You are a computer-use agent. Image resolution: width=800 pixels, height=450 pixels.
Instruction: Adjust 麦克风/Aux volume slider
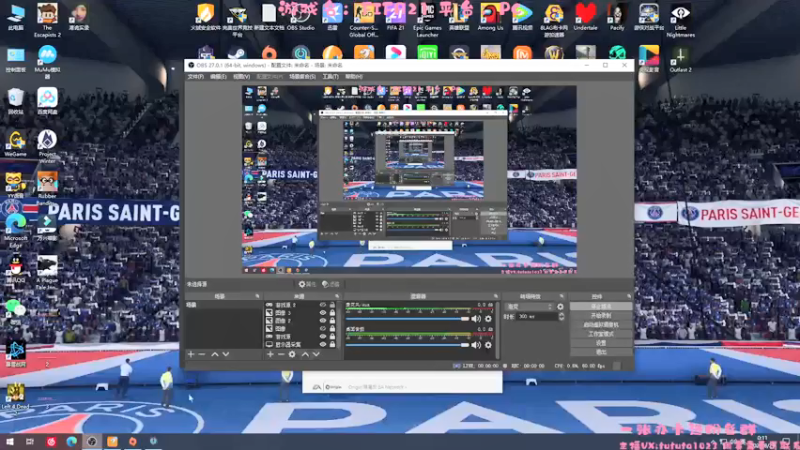tap(407, 319)
